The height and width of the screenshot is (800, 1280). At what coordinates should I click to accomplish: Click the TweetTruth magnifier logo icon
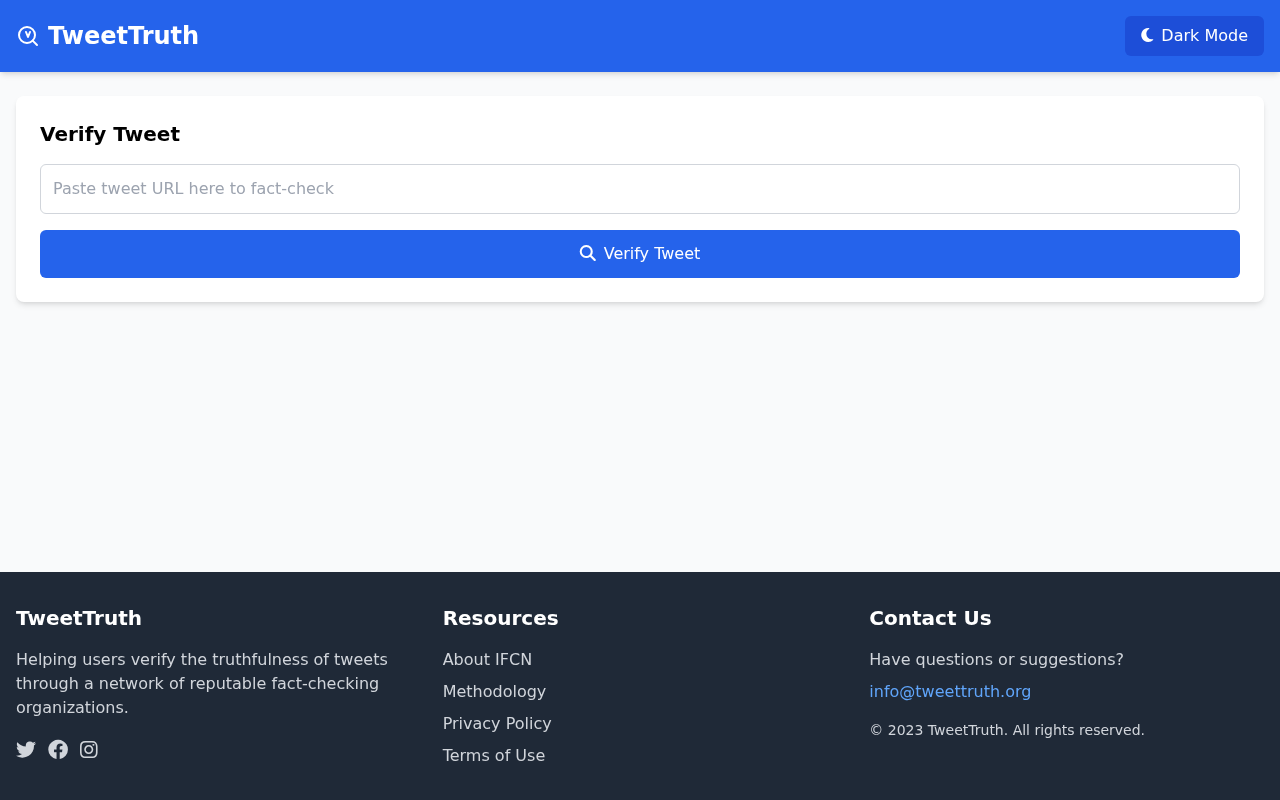pos(28,34)
